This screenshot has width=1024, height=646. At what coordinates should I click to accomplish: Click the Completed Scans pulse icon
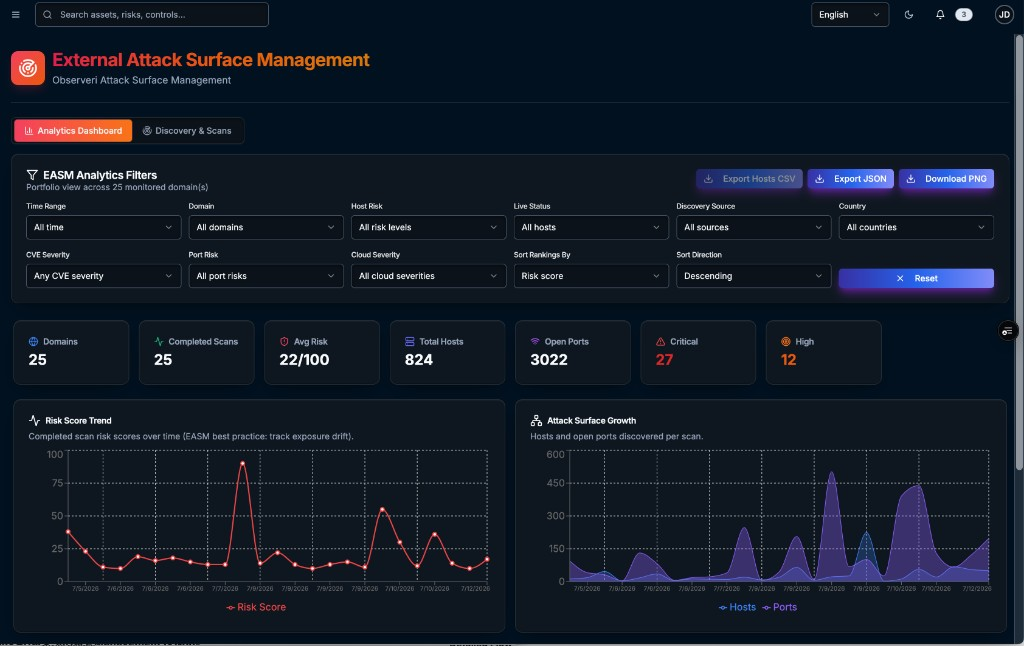(159, 342)
